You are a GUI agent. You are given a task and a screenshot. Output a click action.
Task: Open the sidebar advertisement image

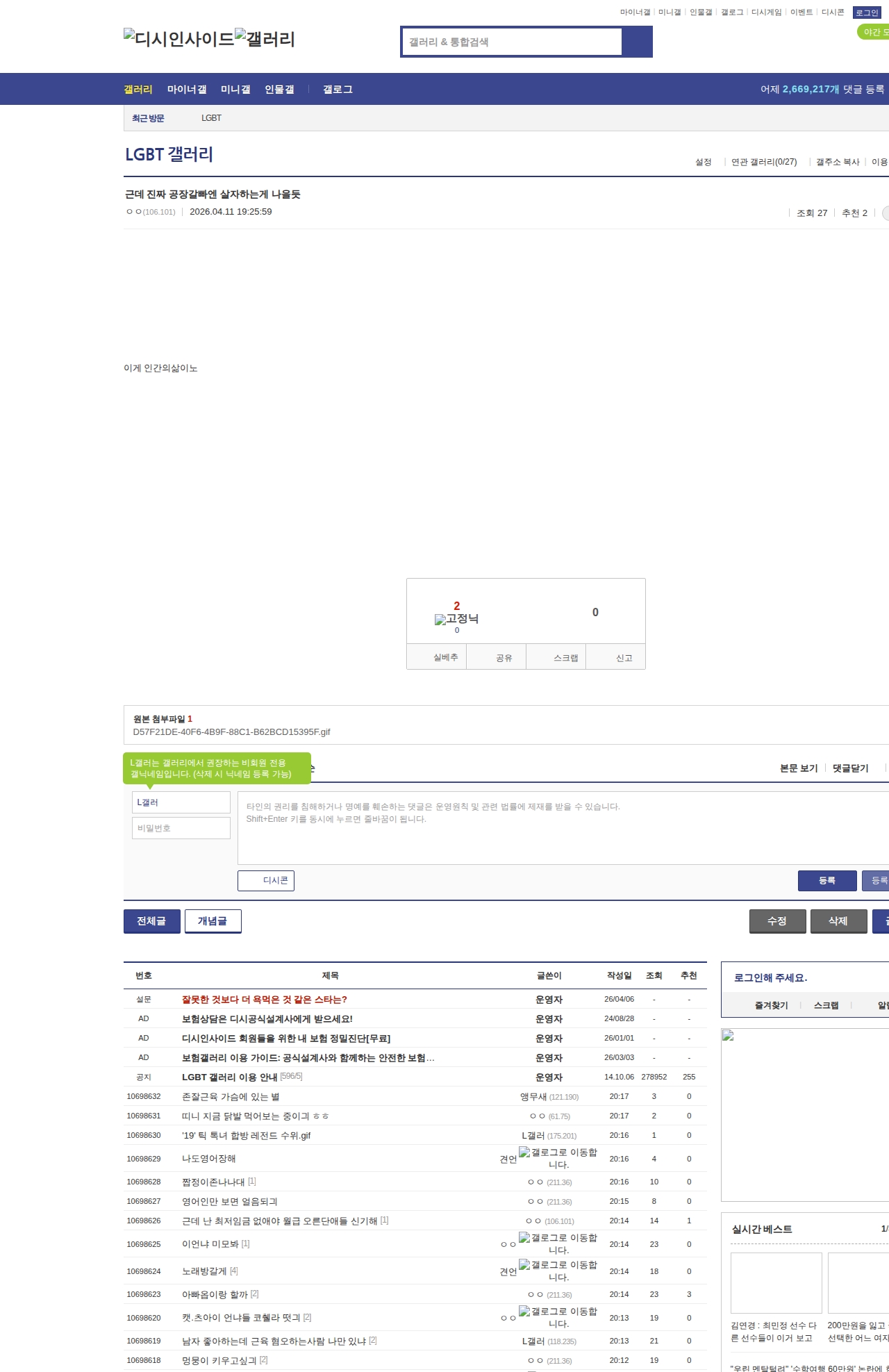tap(806, 1115)
